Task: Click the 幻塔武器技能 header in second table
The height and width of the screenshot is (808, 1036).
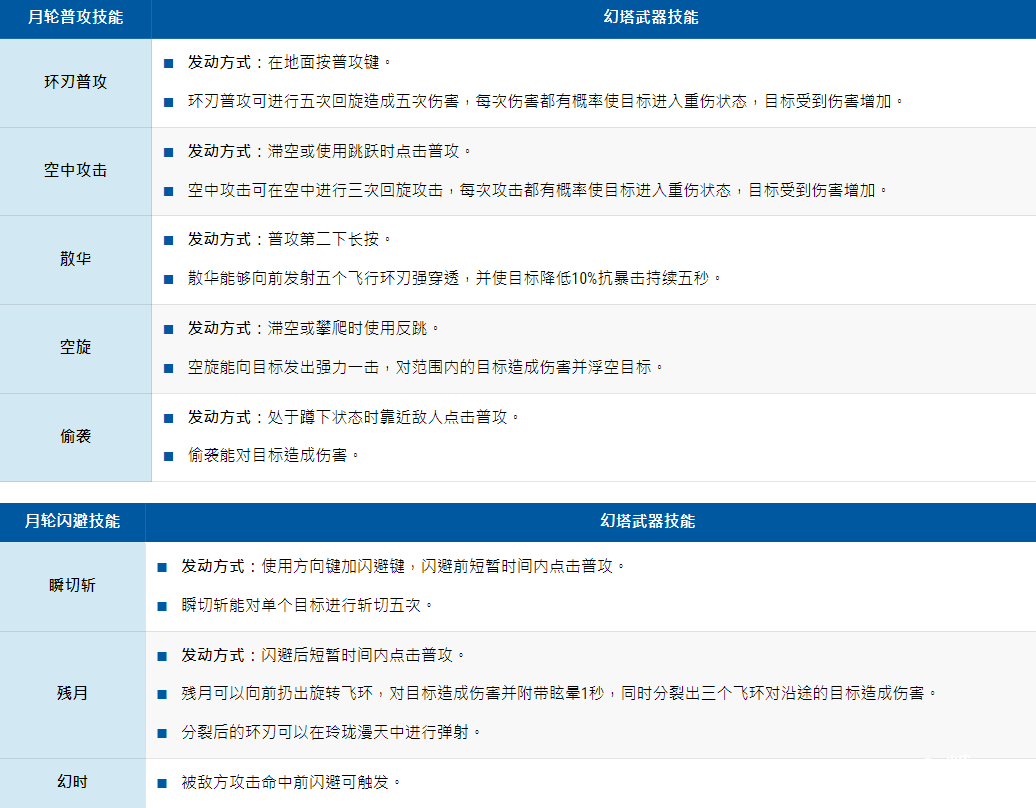Action: click(x=648, y=521)
